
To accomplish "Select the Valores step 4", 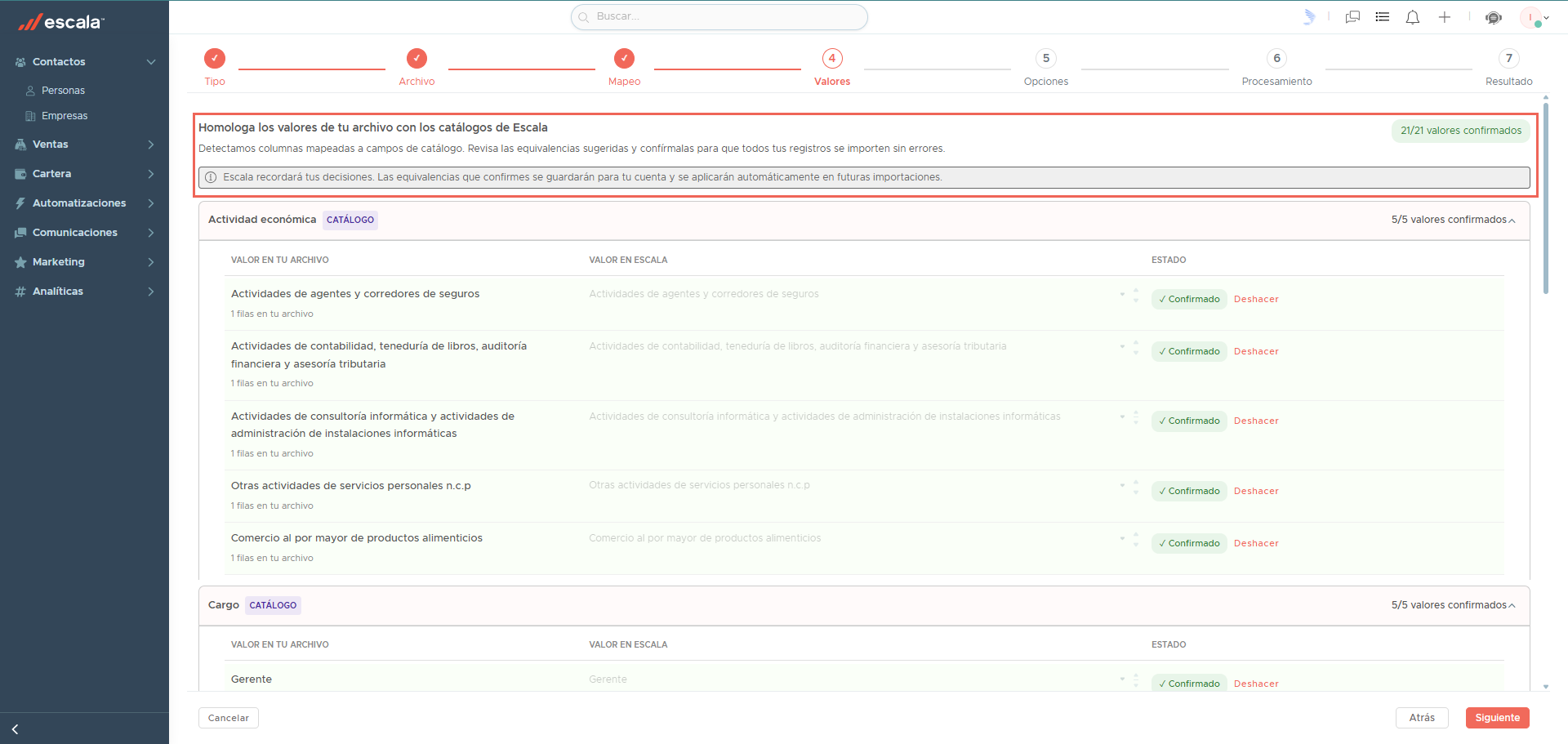I will pos(832,67).
